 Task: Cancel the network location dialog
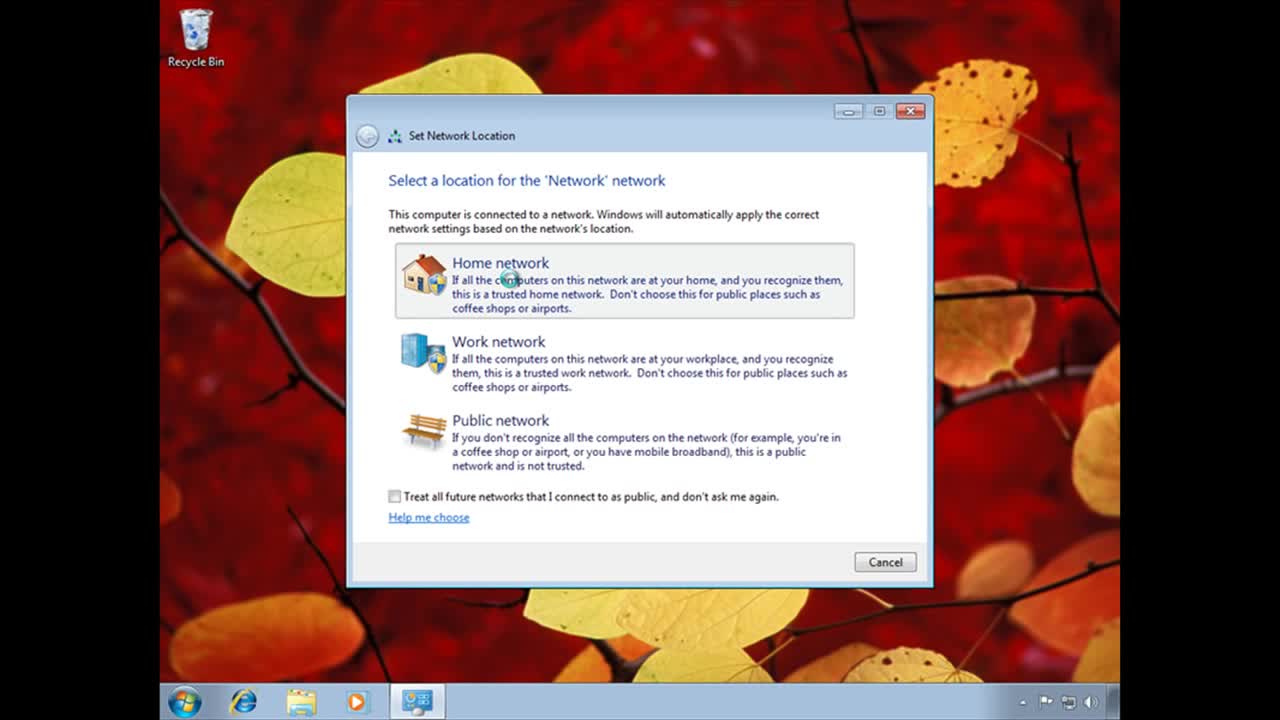click(885, 562)
